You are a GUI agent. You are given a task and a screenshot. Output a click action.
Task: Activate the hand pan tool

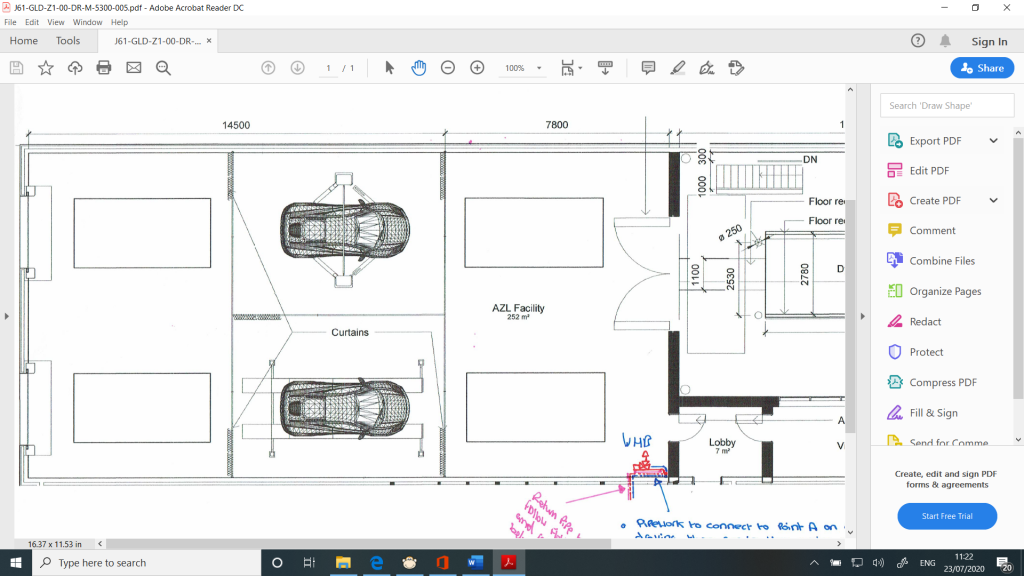(x=419, y=68)
